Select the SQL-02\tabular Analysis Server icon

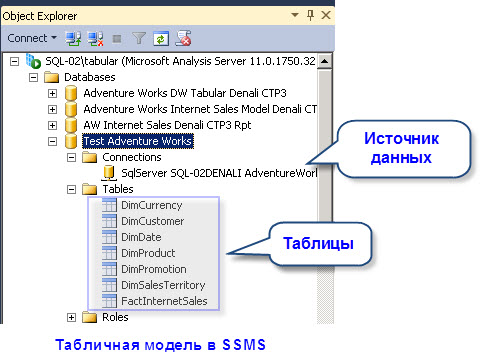click(x=33, y=61)
